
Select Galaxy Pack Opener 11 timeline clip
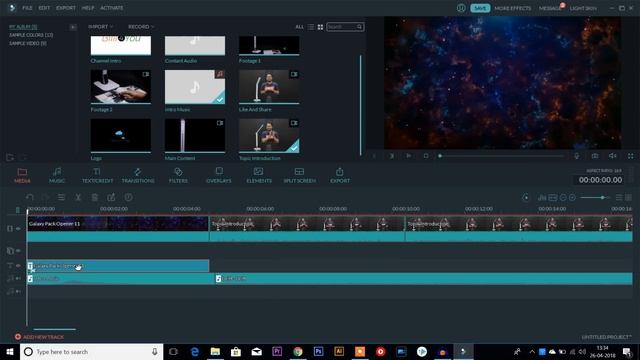click(118, 228)
